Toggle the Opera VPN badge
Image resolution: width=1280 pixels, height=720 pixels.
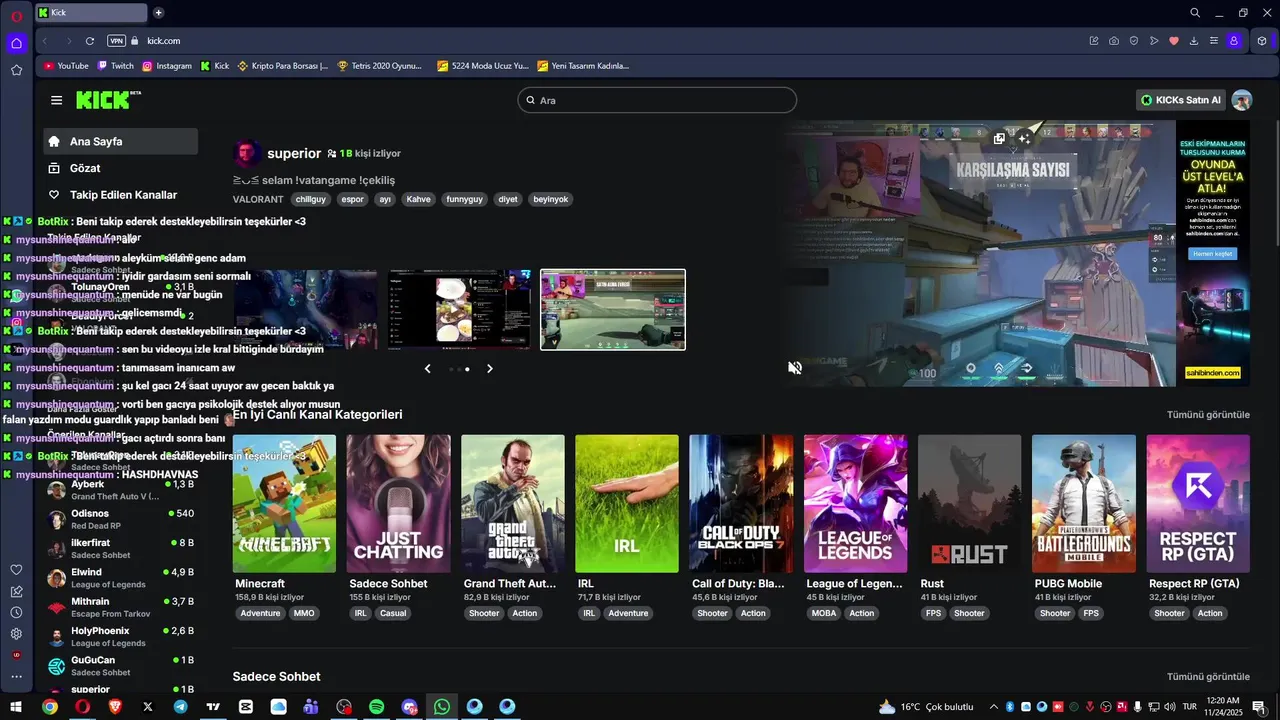116,41
